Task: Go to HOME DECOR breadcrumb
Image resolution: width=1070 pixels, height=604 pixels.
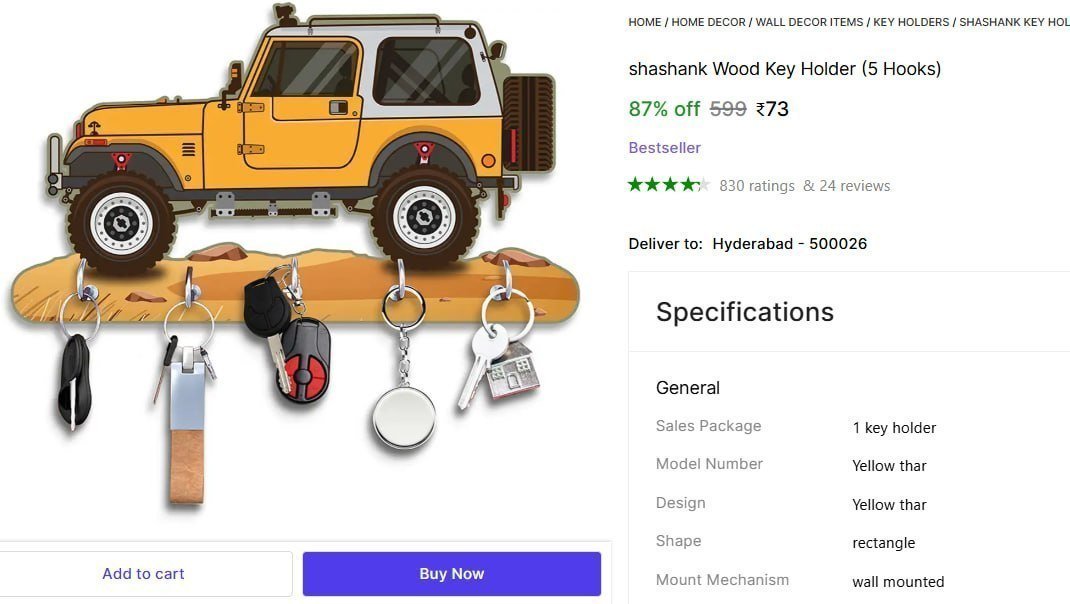Action: 708,22
